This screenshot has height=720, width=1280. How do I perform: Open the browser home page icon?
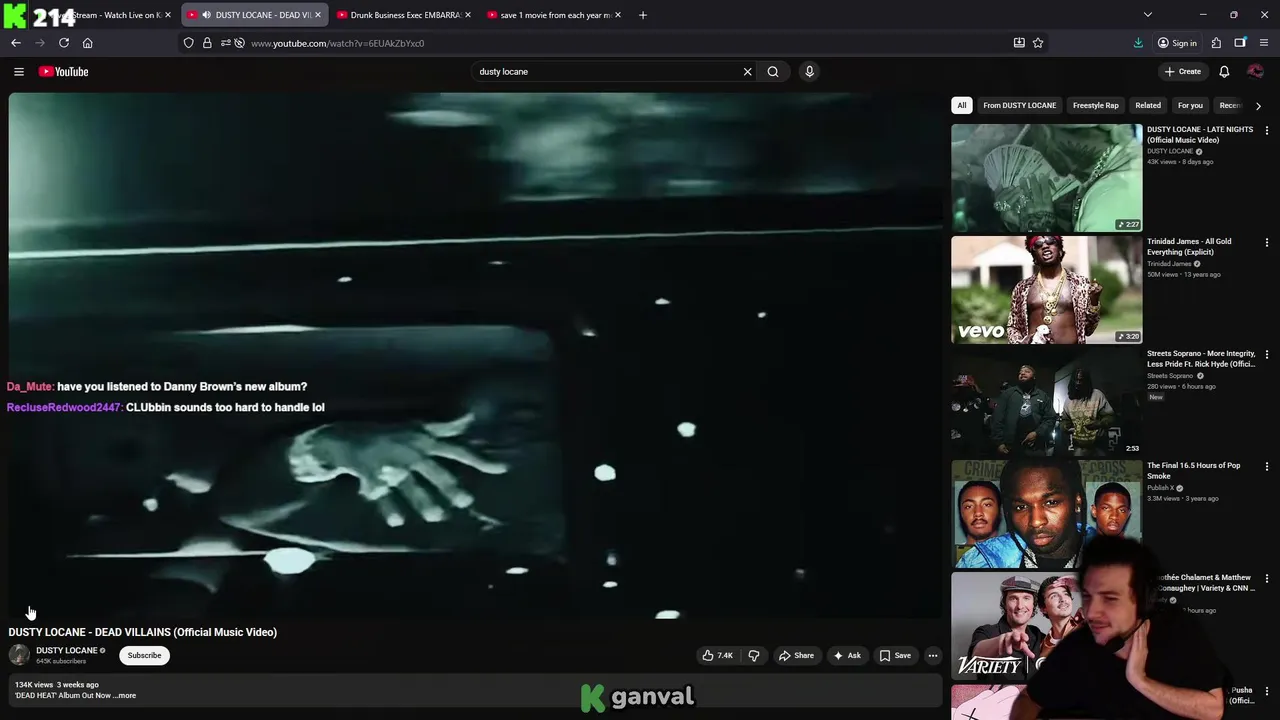[x=87, y=43]
